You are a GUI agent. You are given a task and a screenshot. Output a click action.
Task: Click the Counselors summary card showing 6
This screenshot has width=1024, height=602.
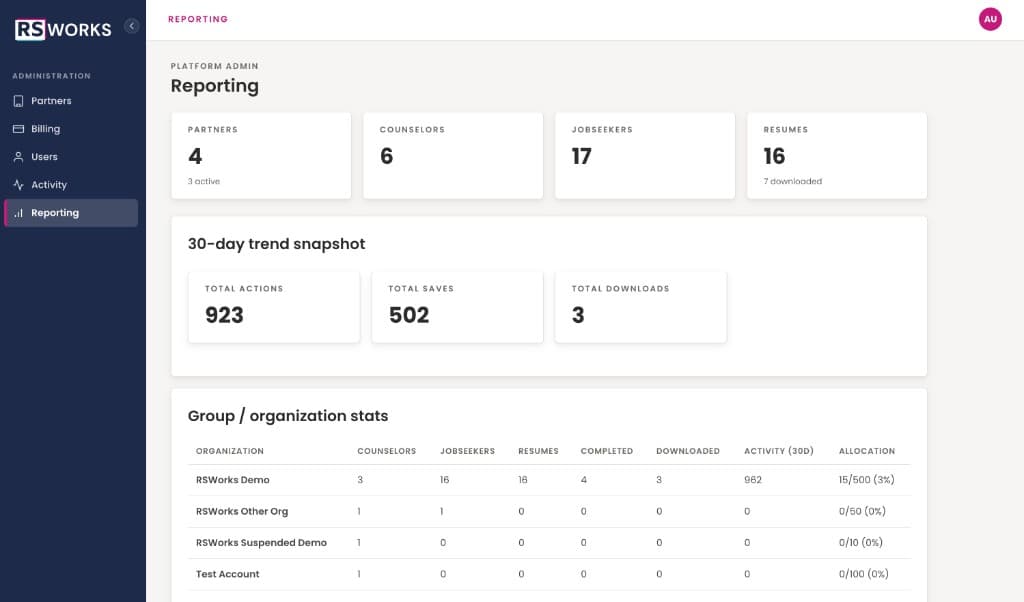click(x=453, y=155)
